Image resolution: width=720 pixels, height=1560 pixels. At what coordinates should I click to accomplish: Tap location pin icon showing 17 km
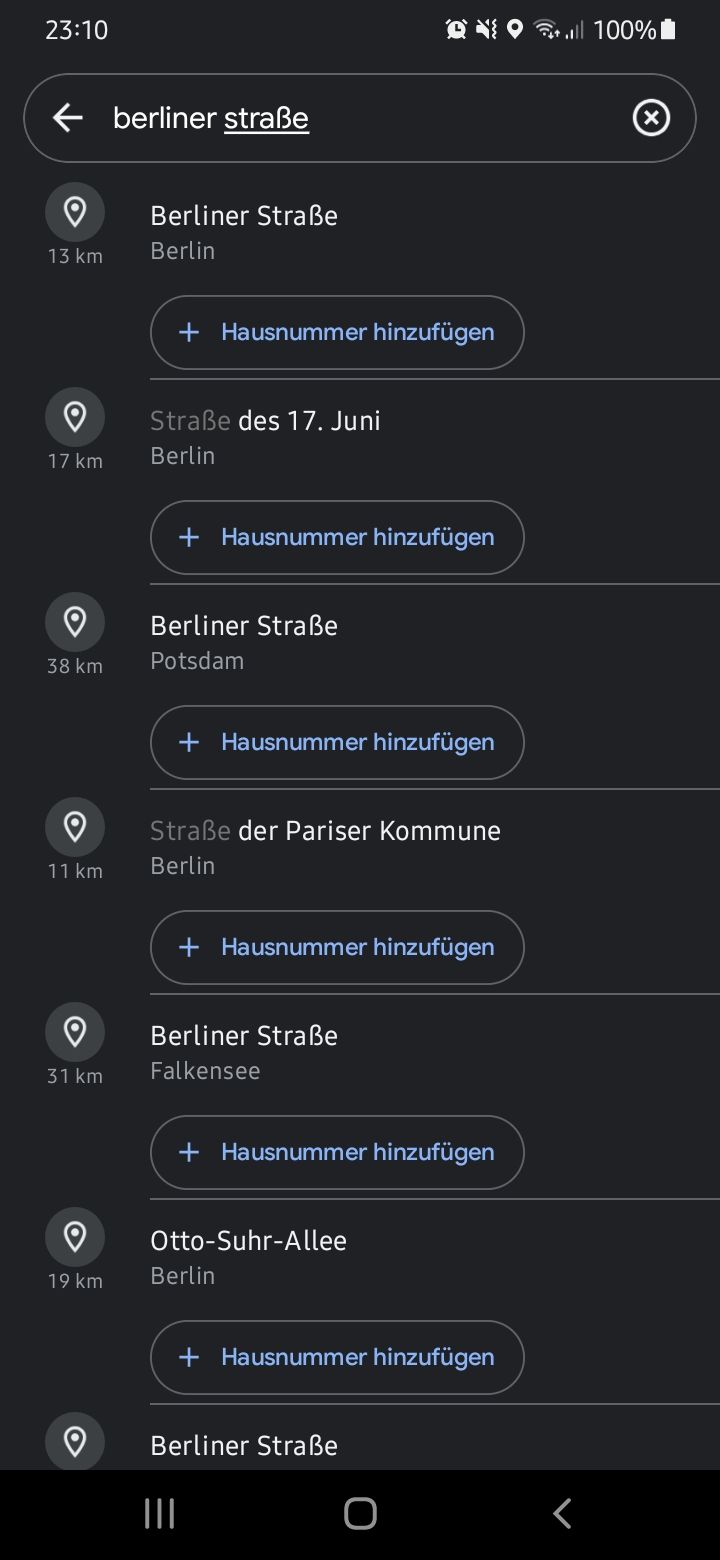pyautogui.click(x=75, y=417)
